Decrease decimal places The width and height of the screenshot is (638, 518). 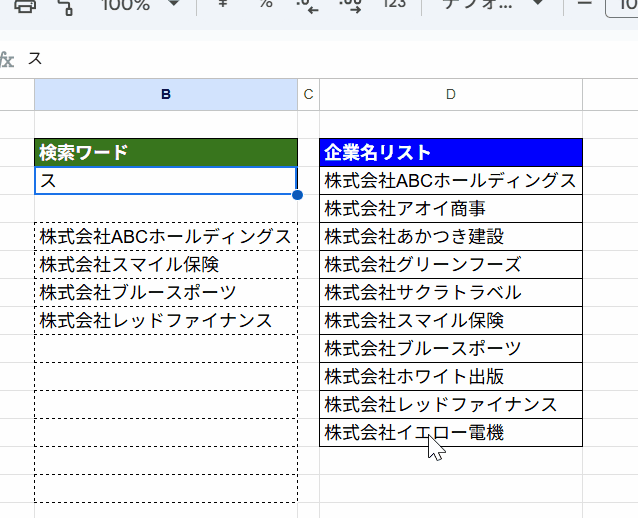[307, 5]
